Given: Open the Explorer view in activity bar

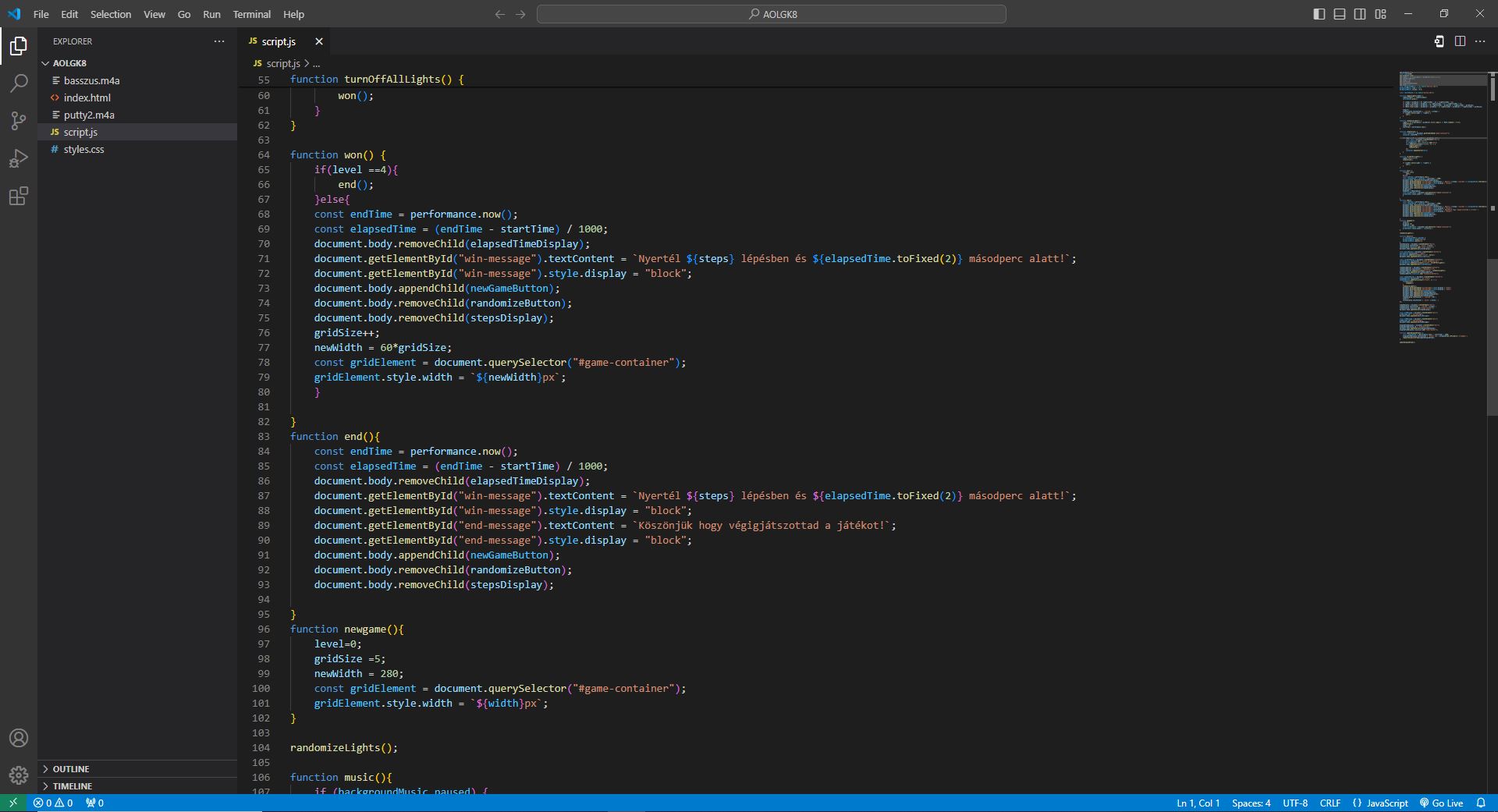Looking at the screenshot, I should [19, 46].
